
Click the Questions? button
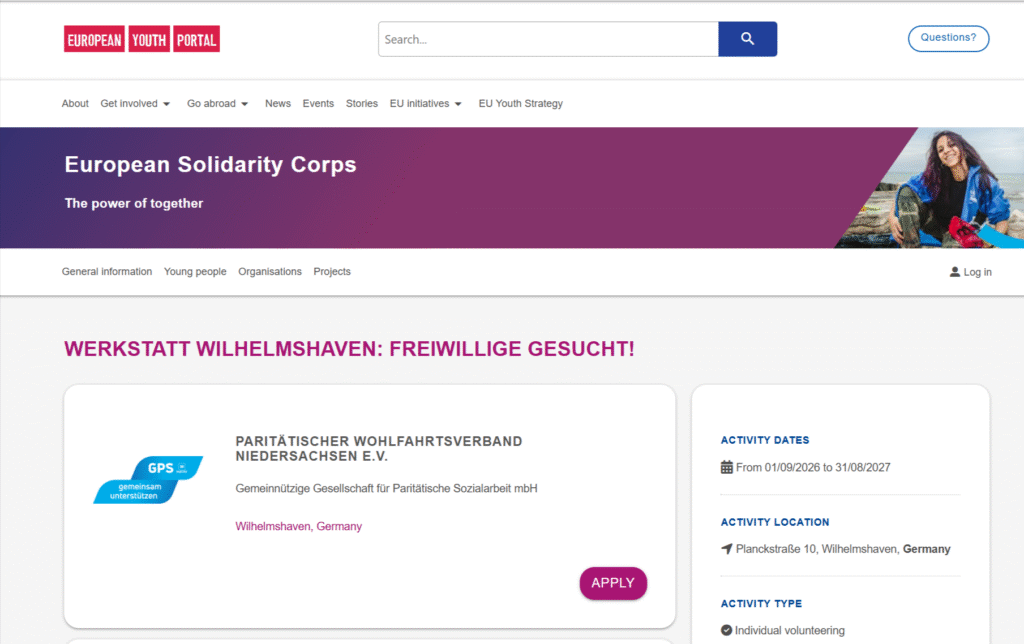point(948,38)
